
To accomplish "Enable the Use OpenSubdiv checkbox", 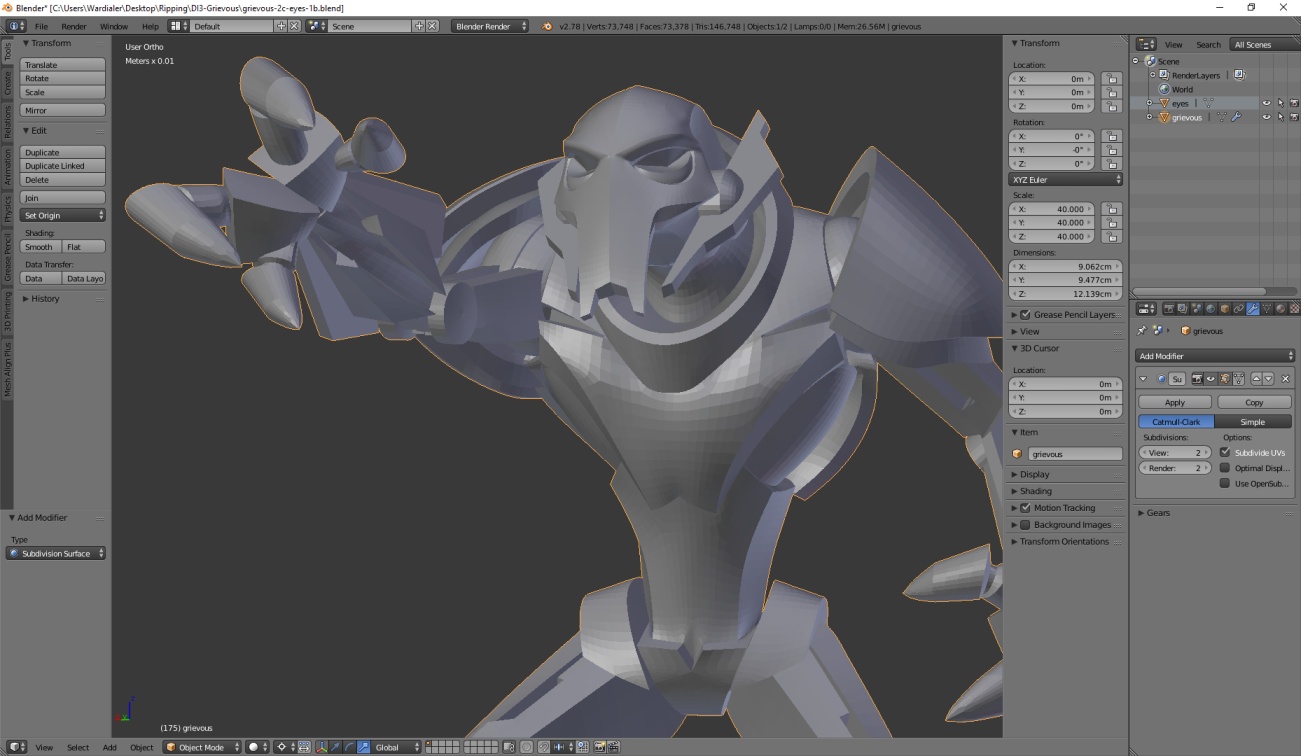I will [1225, 483].
